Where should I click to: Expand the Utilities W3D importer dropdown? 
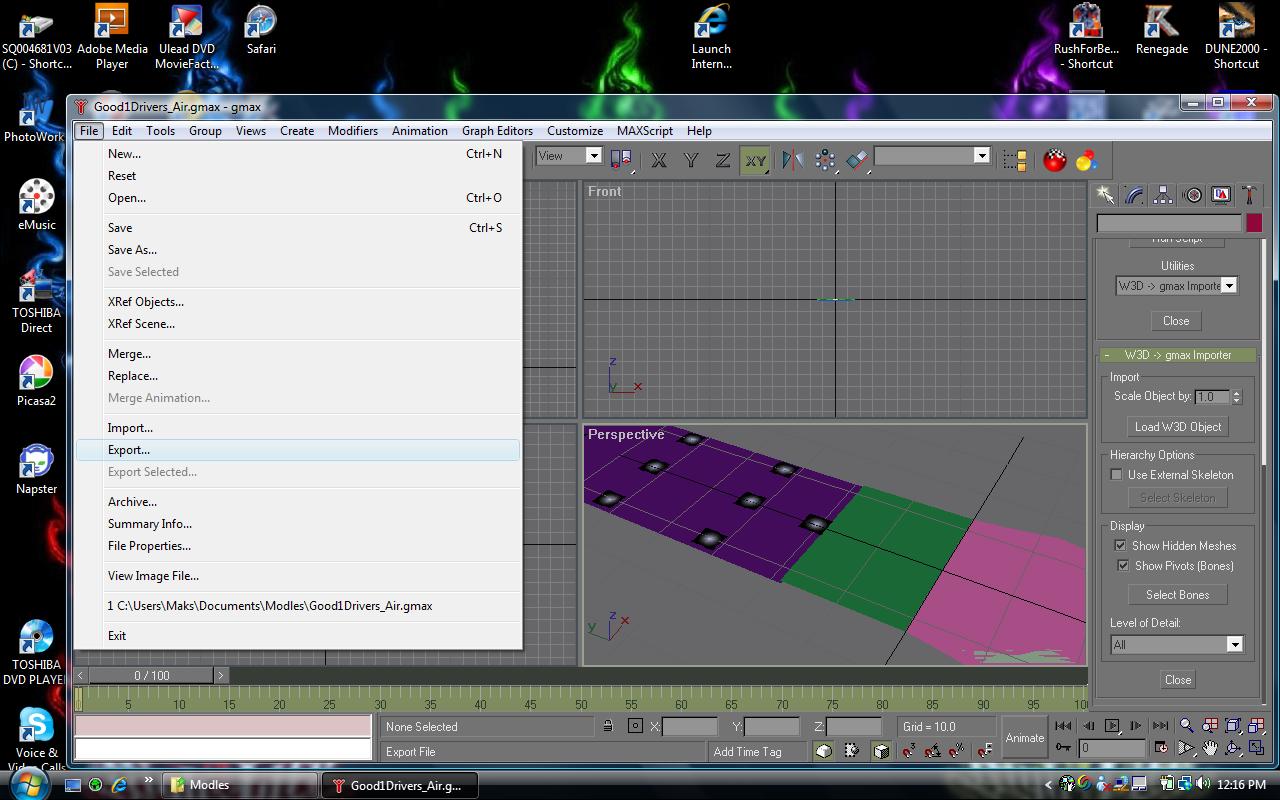(x=1229, y=286)
